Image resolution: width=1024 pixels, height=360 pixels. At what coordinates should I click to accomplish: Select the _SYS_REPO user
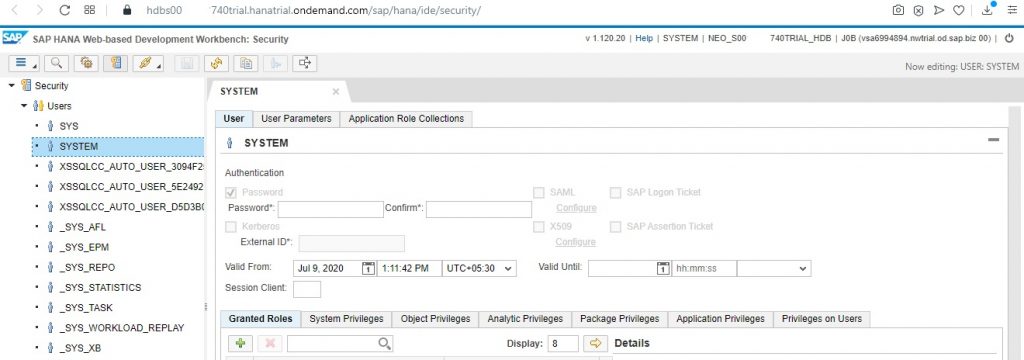tap(87, 267)
